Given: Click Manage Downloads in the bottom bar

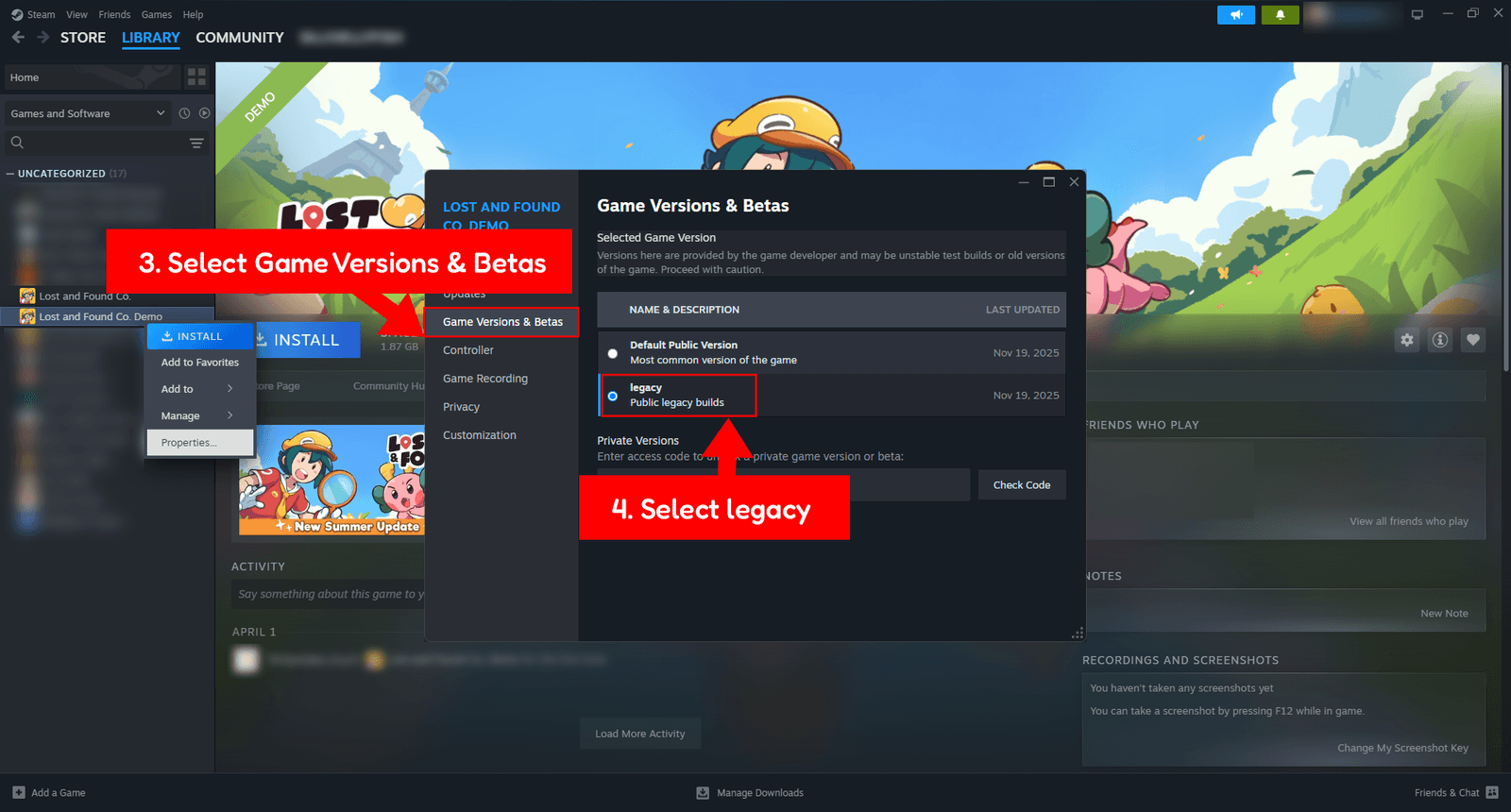Looking at the screenshot, I should (x=750, y=793).
